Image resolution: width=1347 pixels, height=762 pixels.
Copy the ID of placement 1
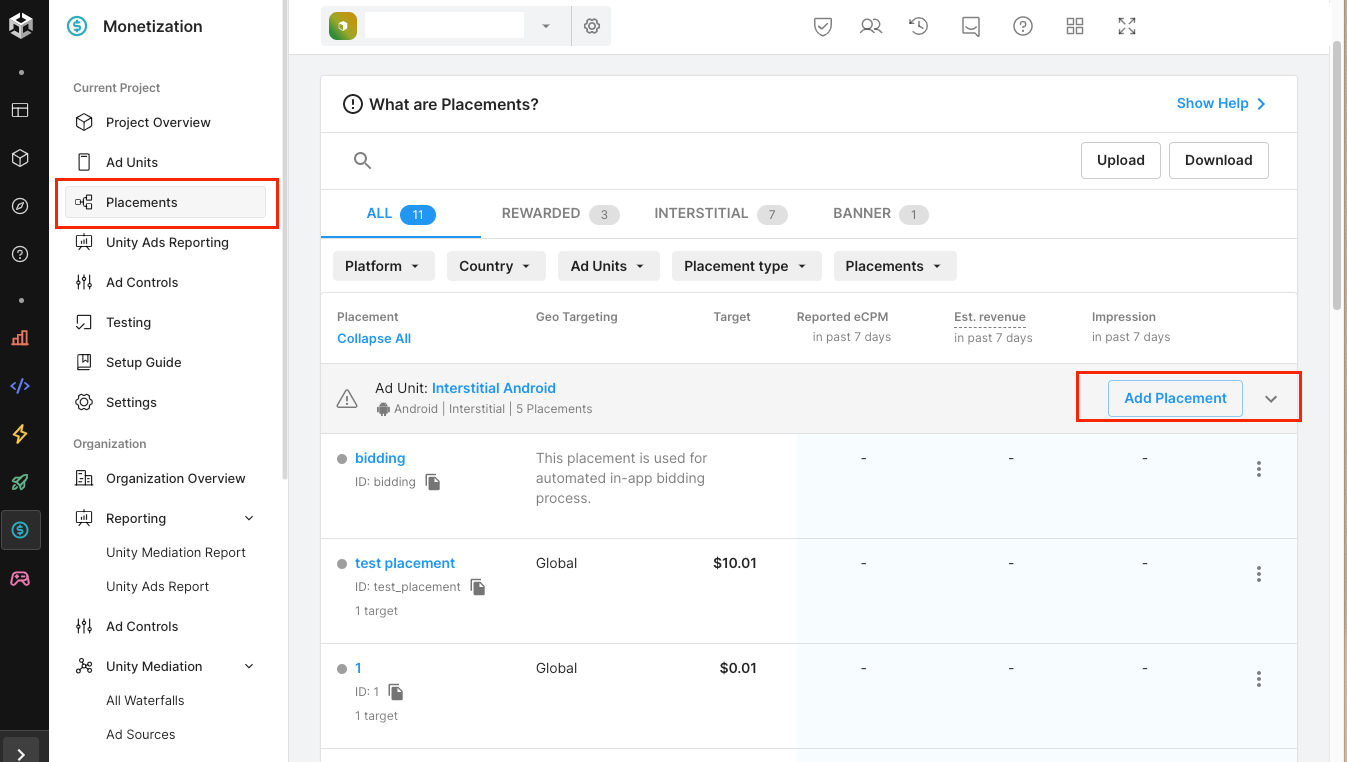(396, 692)
